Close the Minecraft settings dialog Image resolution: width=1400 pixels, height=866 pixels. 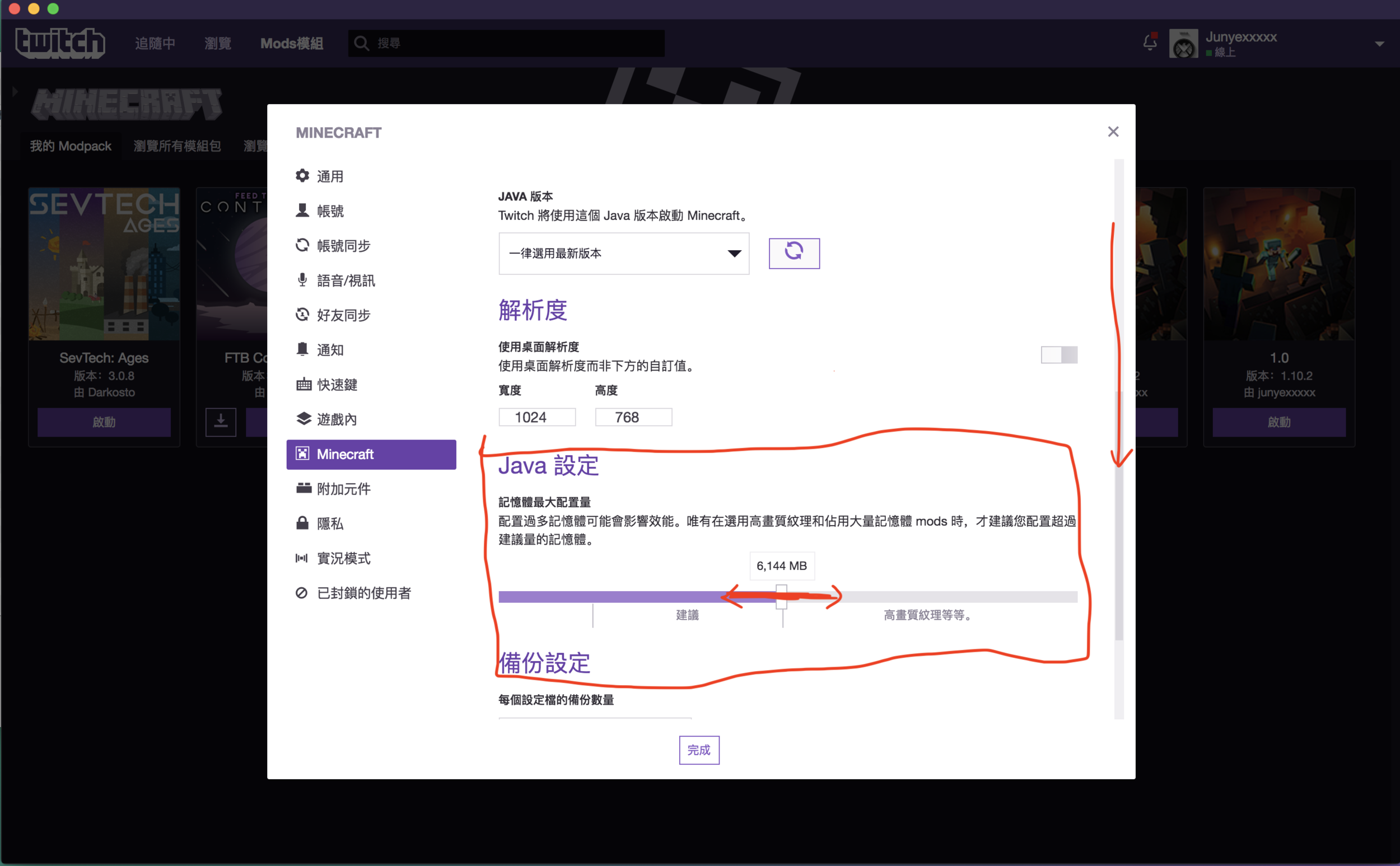[x=1113, y=132]
